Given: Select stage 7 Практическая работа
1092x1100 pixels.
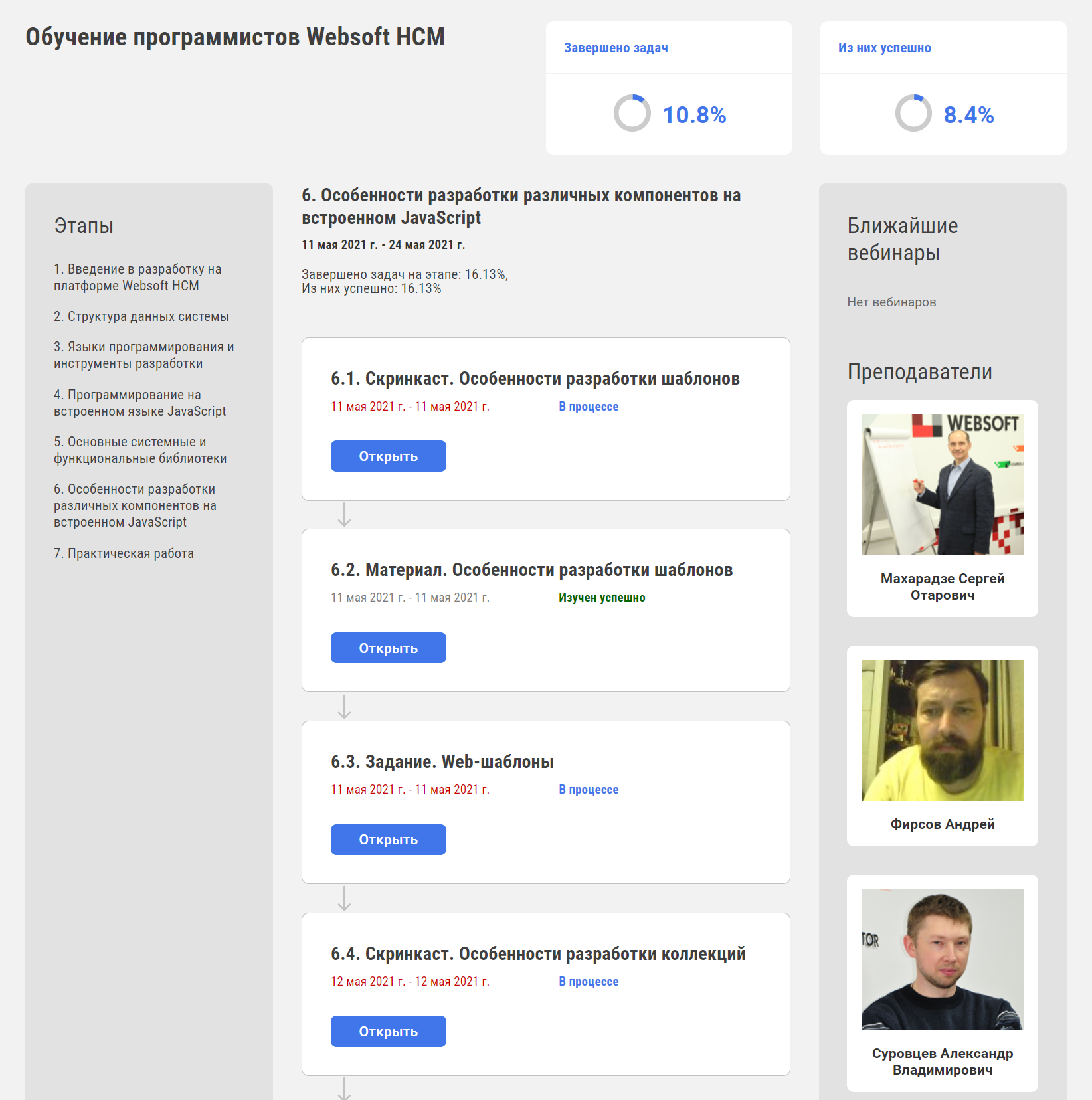Looking at the screenshot, I should [x=123, y=553].
